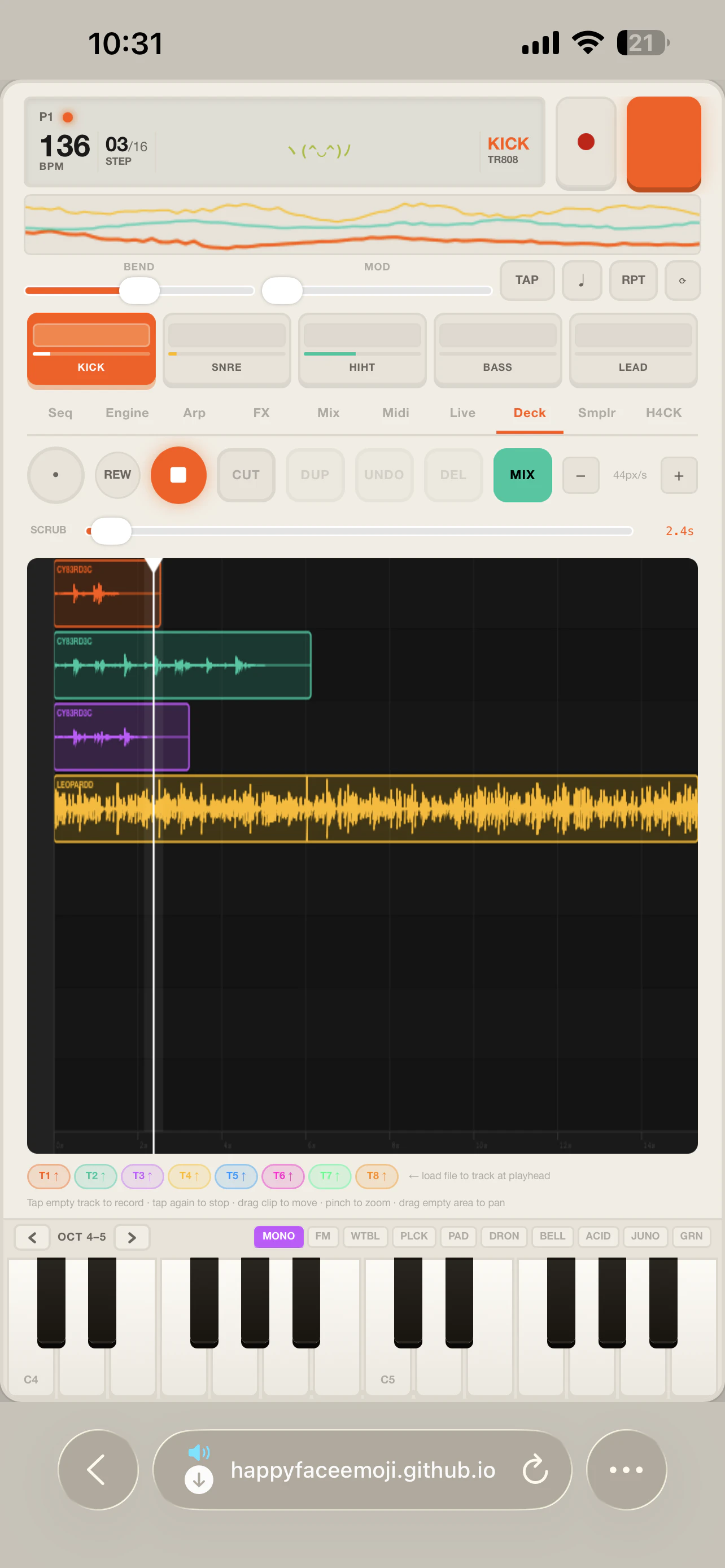Load file to track T8
The height and width of the screenshot is (1568, 725).
coord(377,1176)
